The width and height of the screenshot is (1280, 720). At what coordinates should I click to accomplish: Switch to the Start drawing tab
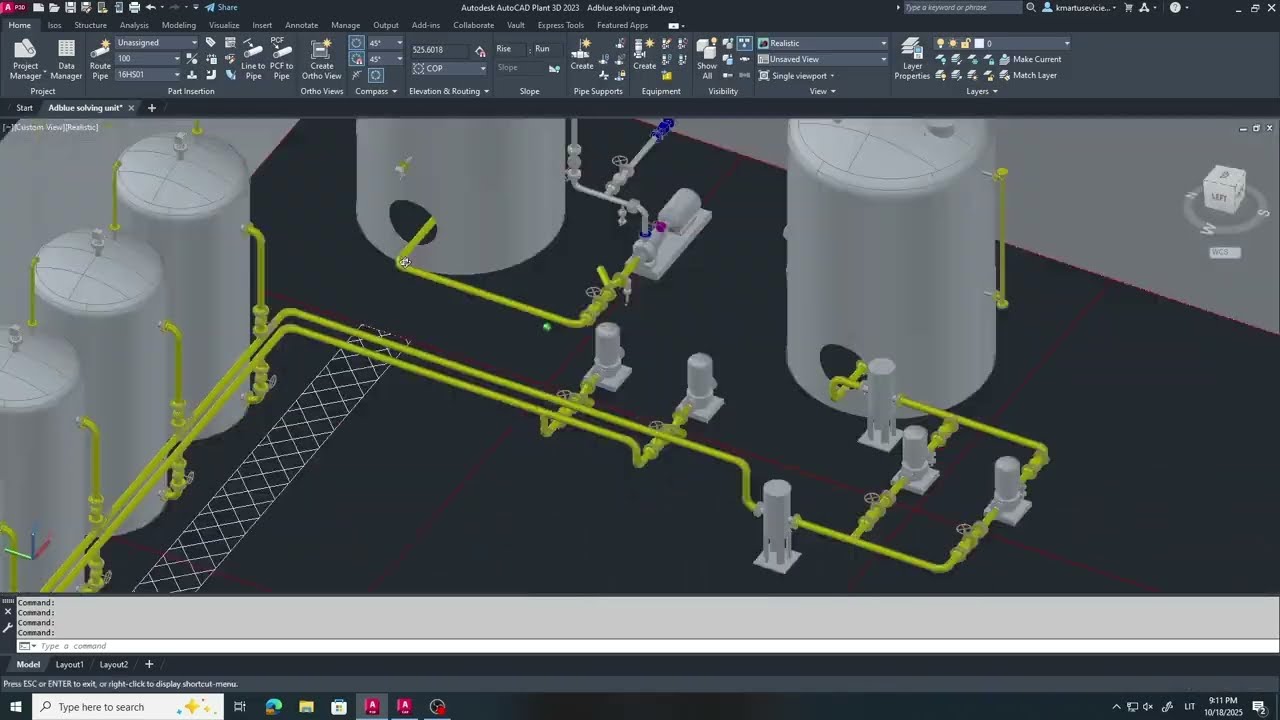24,108
